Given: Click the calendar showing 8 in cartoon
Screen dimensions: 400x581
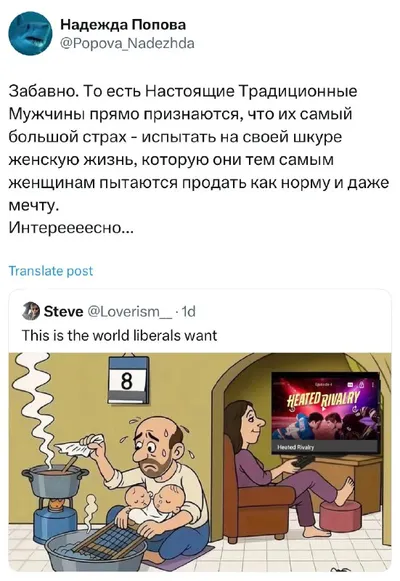Looking at the screenshot, I should (128, 380).
